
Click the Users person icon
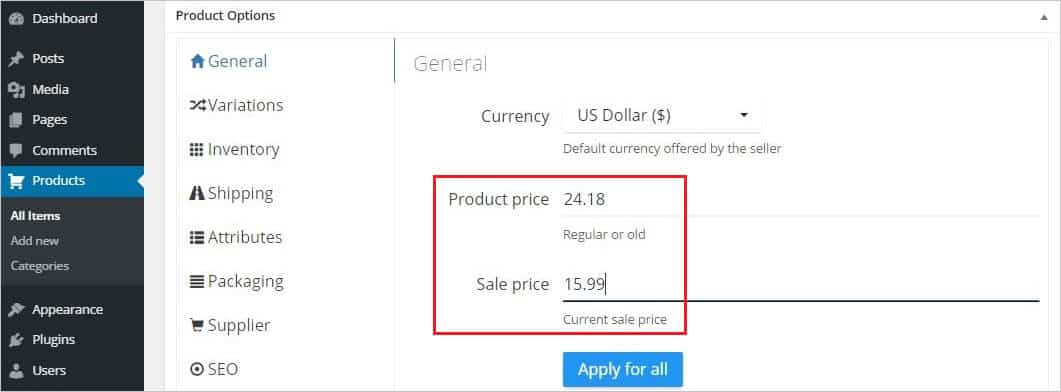point(16,370)
